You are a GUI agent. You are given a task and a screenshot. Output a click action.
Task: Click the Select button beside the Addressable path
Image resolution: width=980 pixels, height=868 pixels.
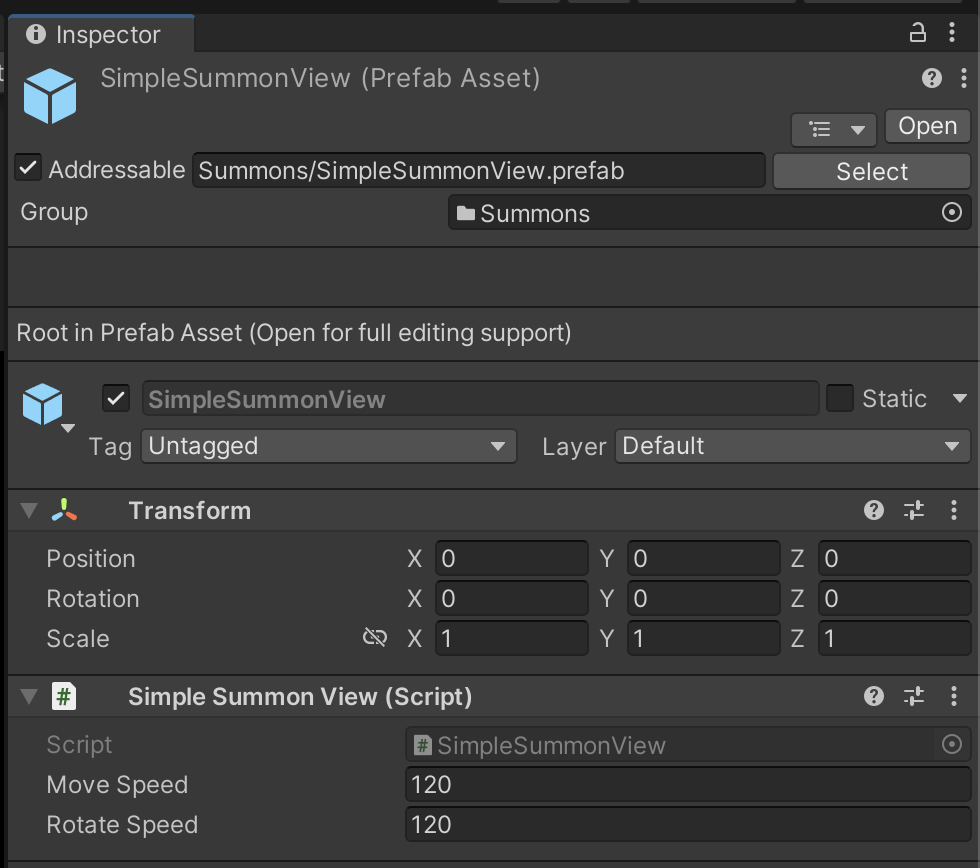871,171
